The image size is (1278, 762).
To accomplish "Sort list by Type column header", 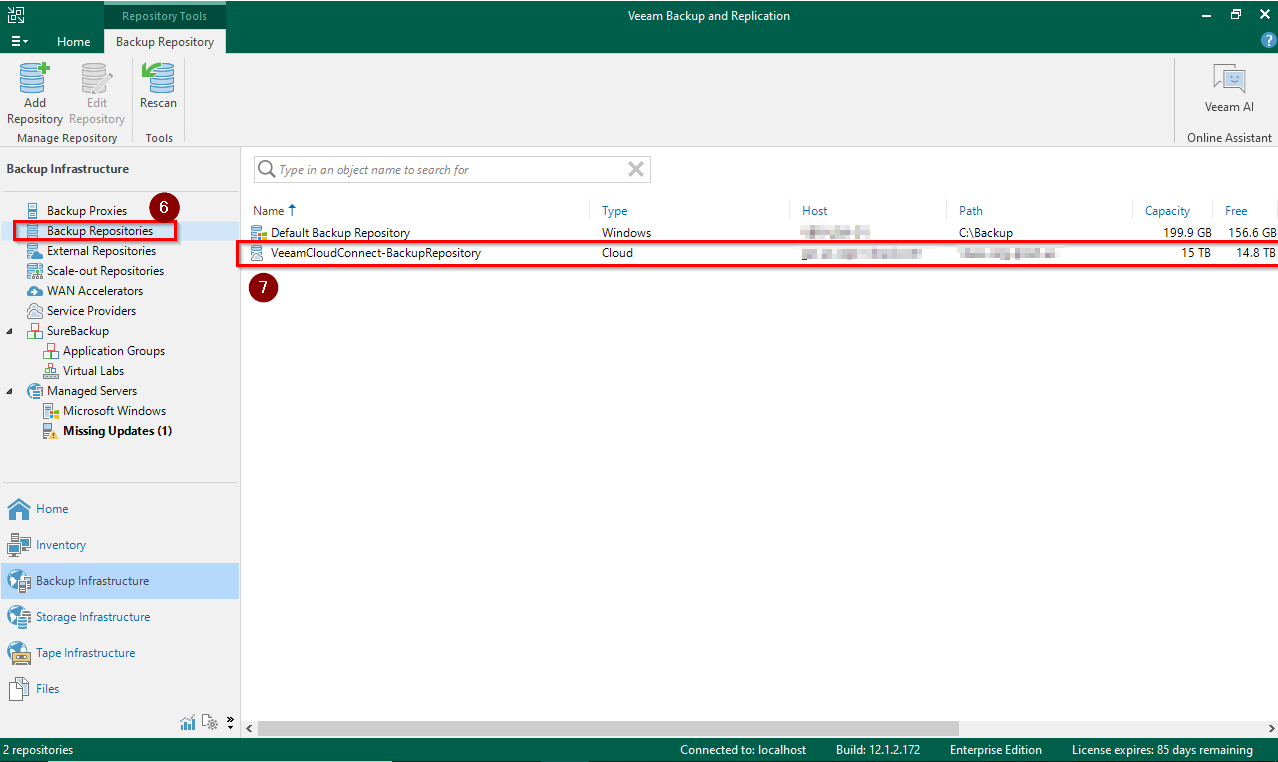I will click(615, 211).
